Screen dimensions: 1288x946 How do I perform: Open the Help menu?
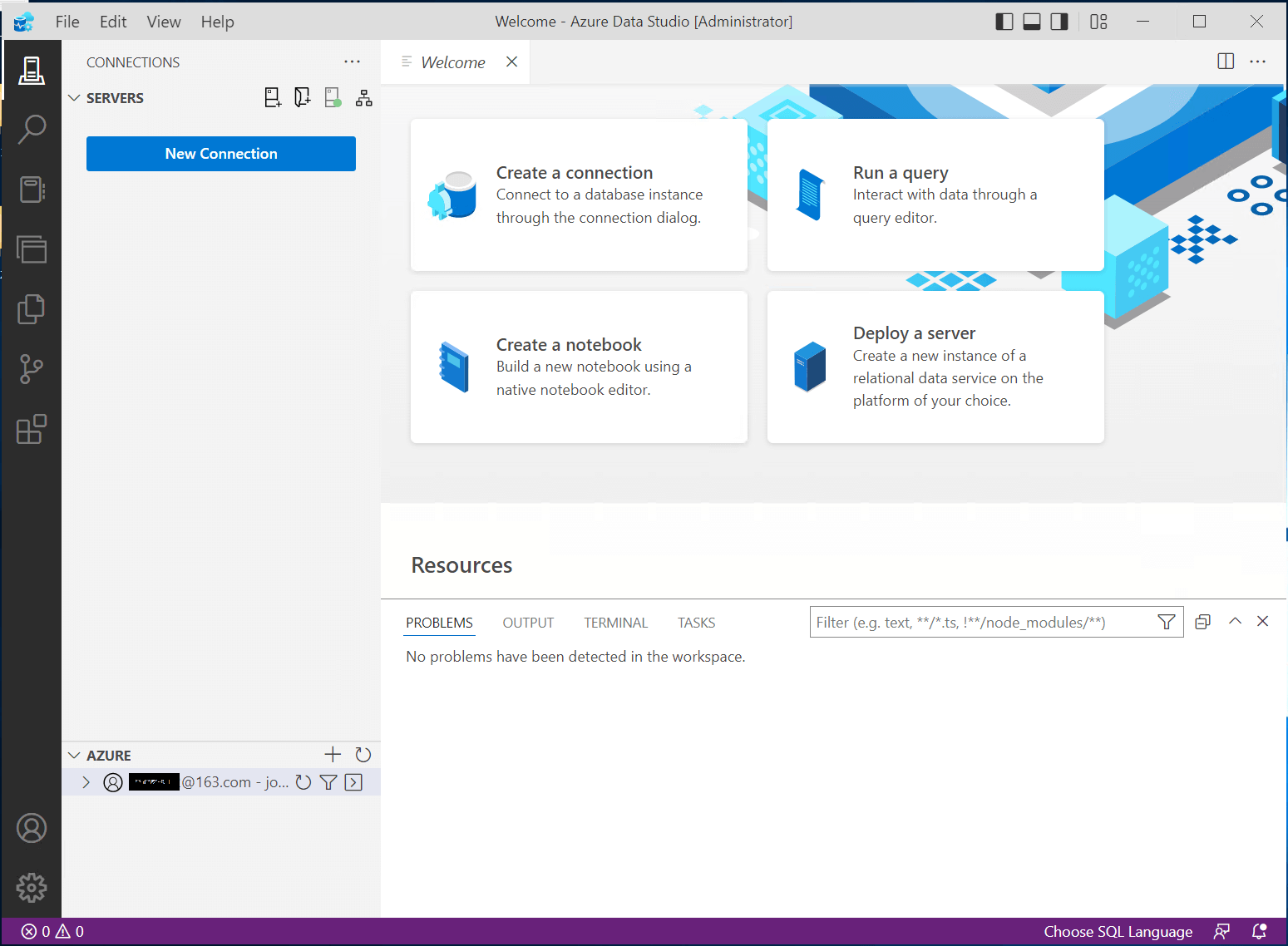[217, 22]
